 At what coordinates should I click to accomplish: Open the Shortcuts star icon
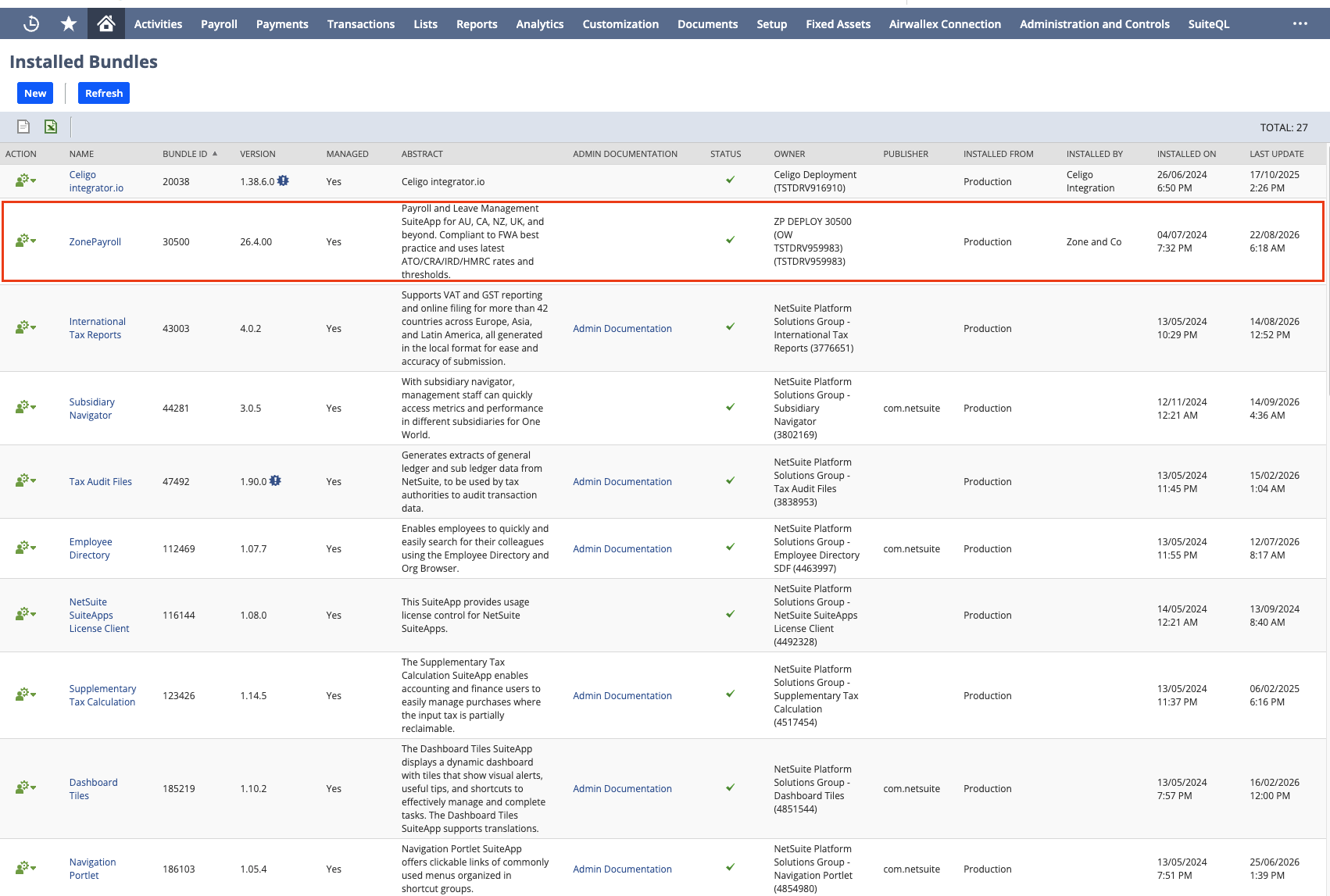69,24
